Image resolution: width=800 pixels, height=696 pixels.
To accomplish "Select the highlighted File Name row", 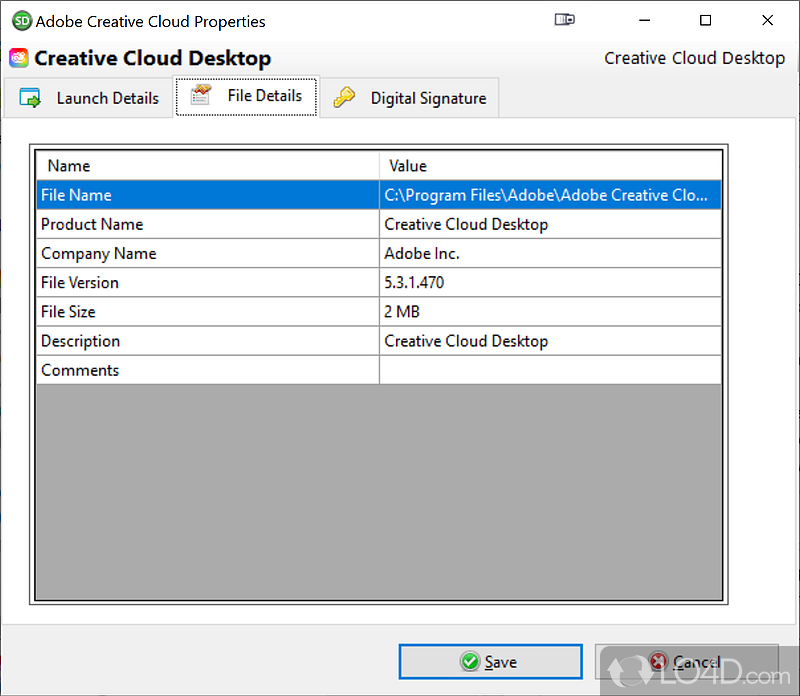I will click(x=207, y=195).
